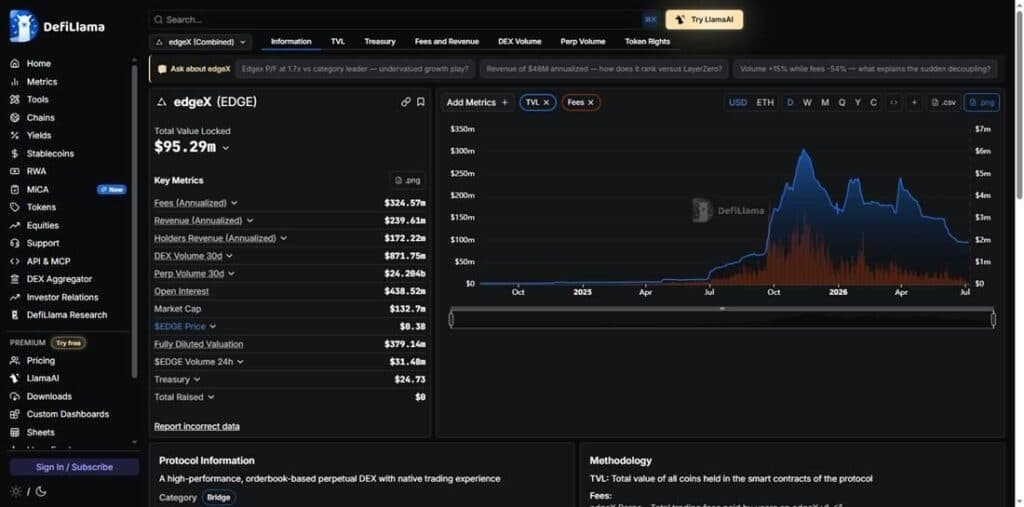Expand Fees (Annualized) row
Screen dimensions: 1024x507
pos(234,203)
